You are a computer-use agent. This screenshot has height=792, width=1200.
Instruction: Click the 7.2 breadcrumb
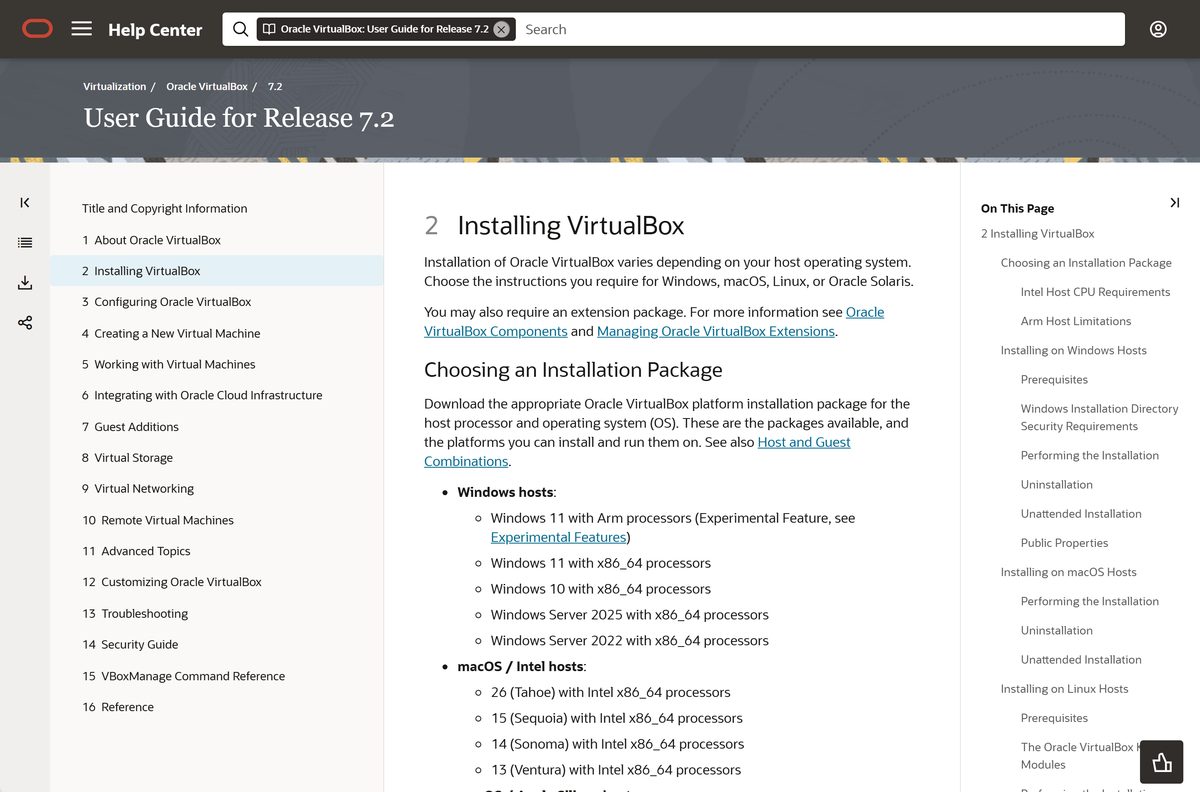tap(275, 87)
